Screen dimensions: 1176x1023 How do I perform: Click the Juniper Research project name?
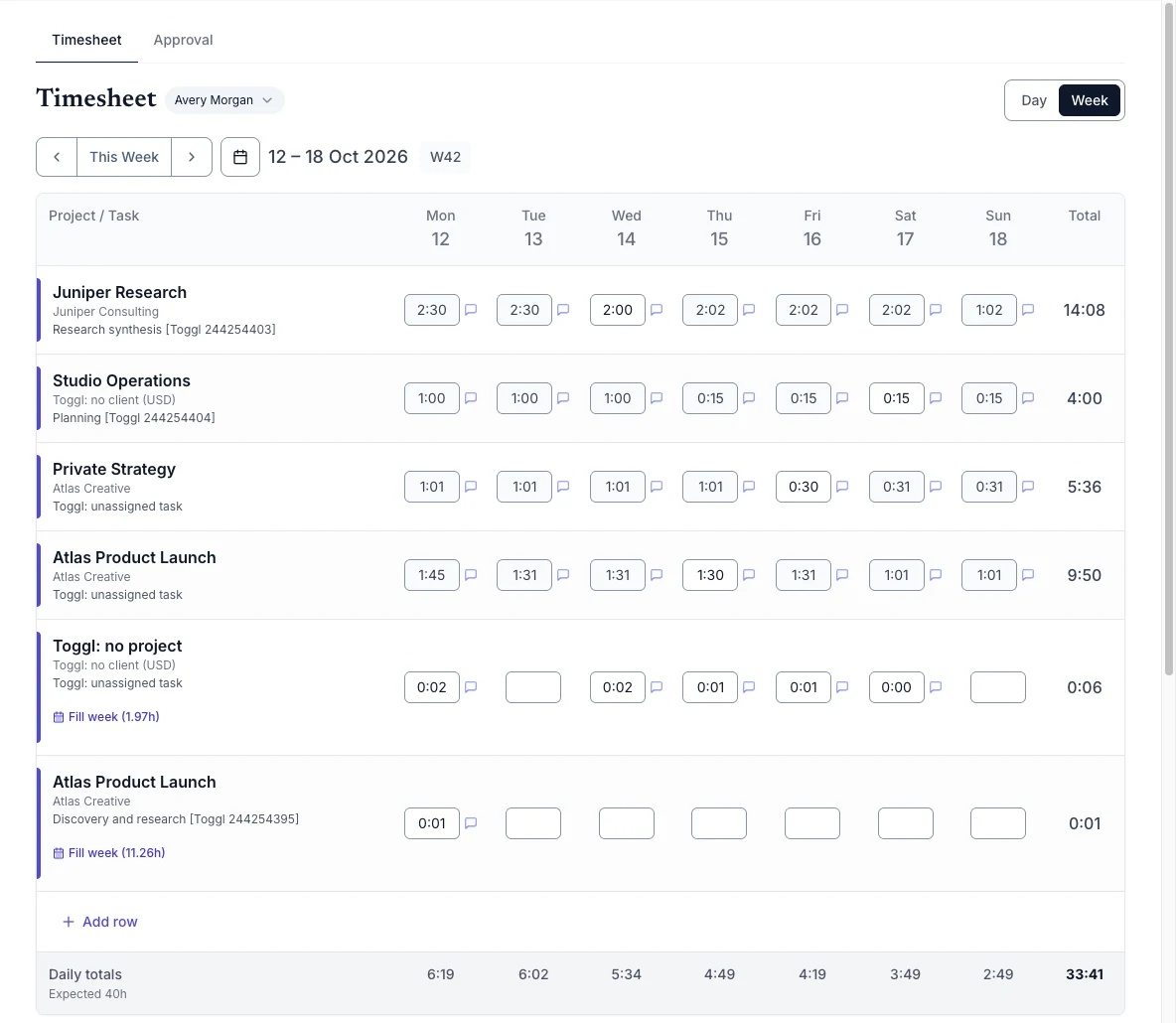119,293
